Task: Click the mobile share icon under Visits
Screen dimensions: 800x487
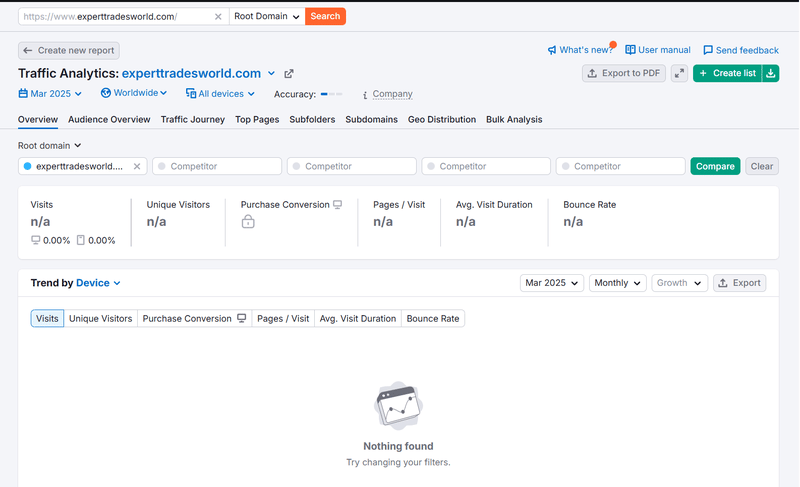Action: click(x=81, y=240)
